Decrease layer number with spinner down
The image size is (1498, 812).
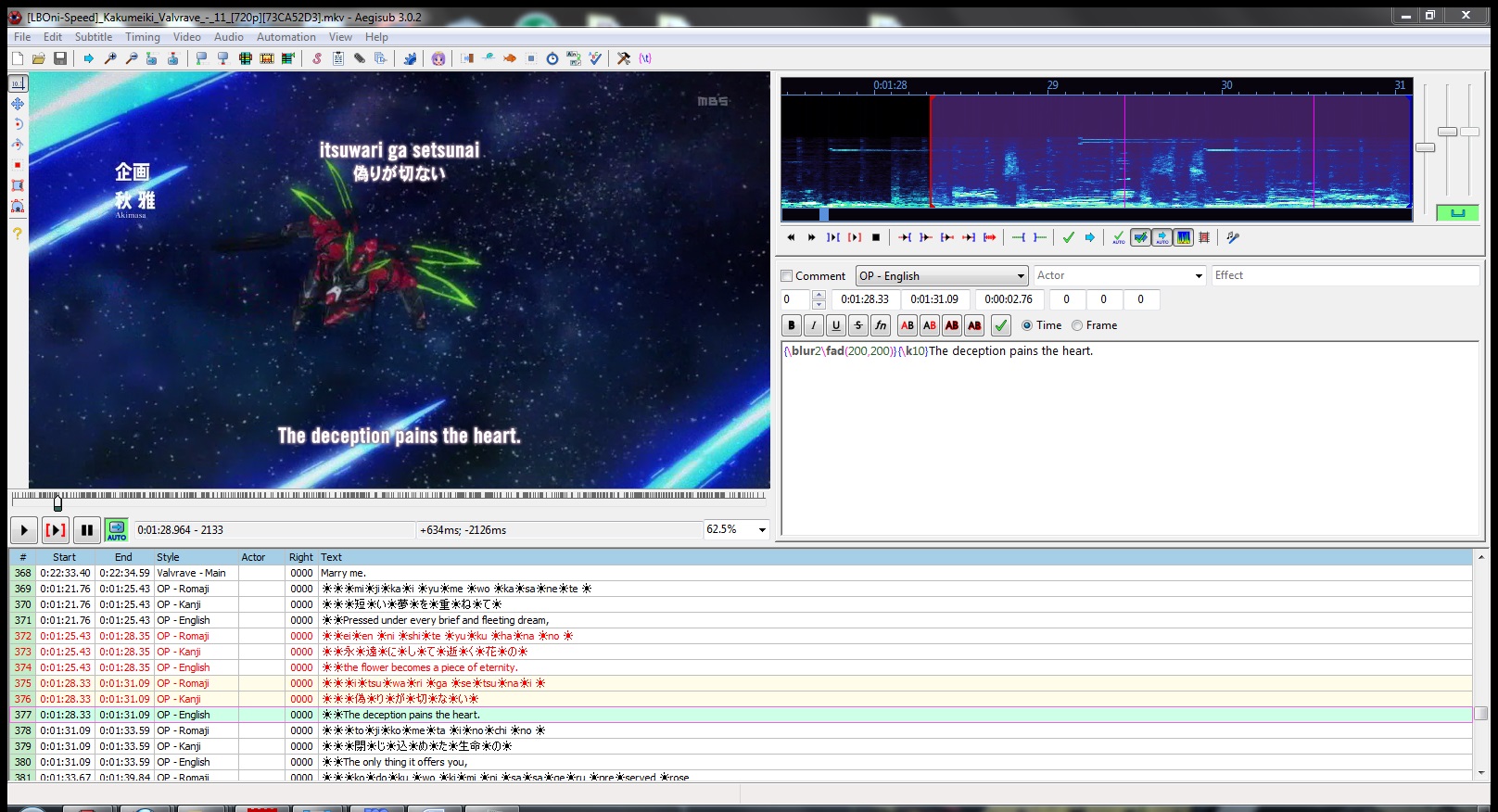click(819, 304)
